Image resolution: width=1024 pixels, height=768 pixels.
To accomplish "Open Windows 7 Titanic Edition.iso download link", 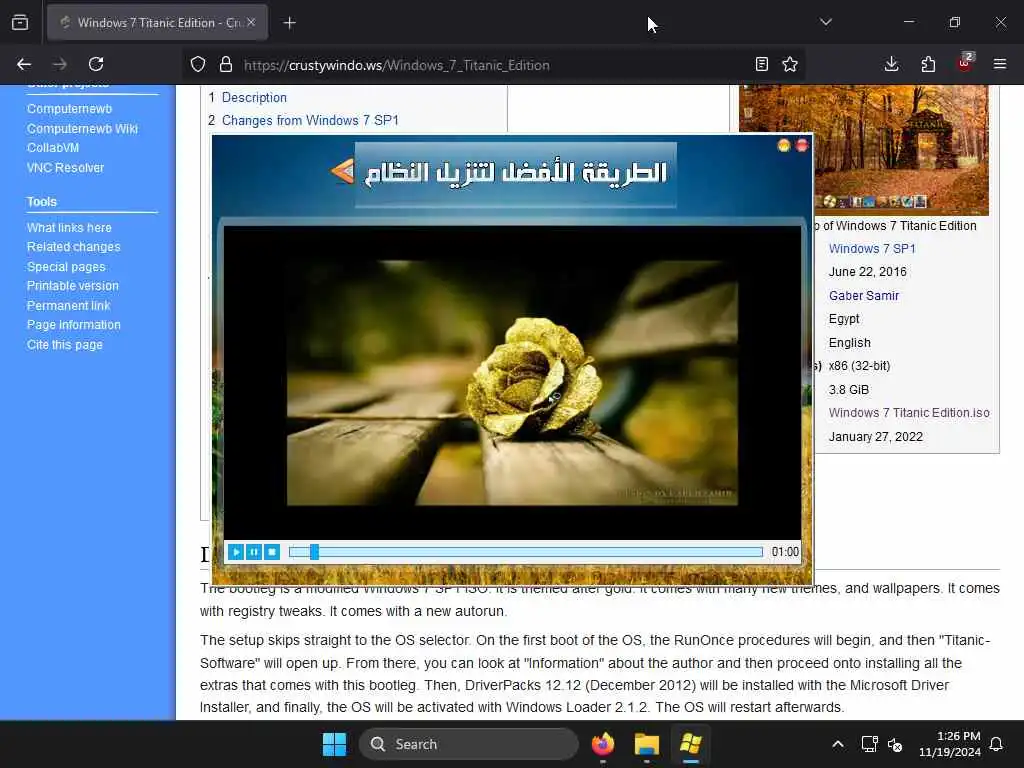I will coord(909,413).
